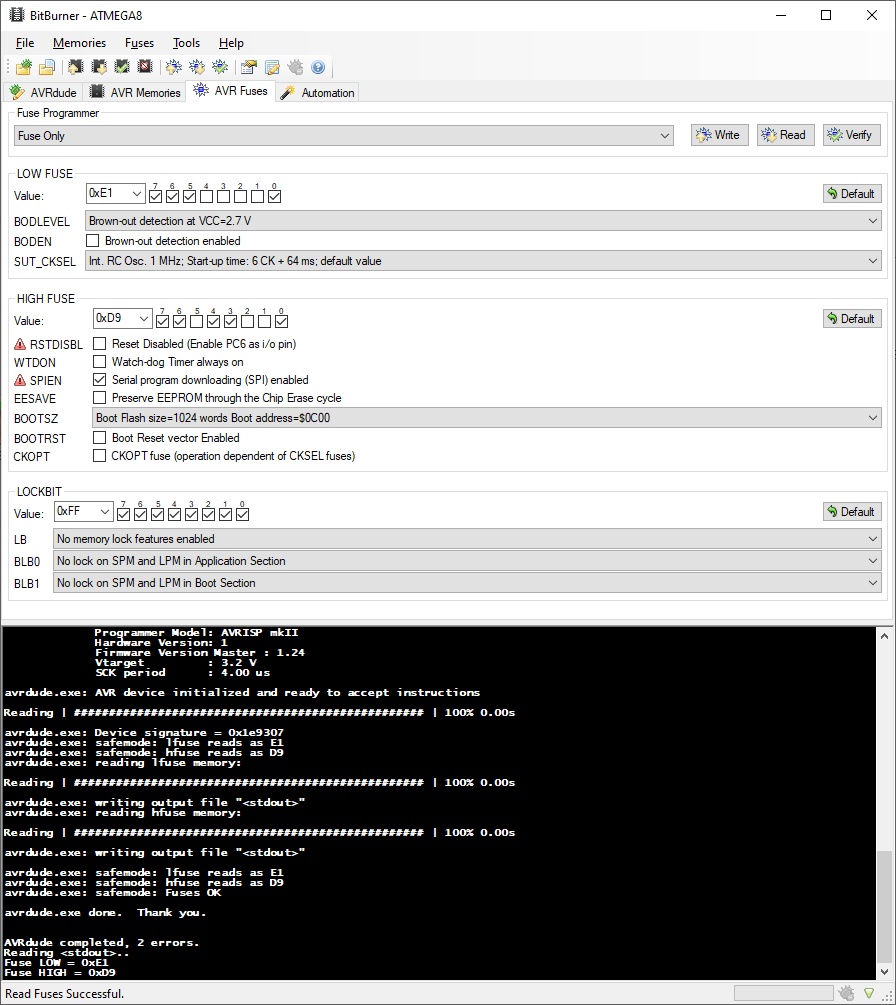Reset LOW FUSE with Default button
The width and height of the screenshot is (896, 1005).
(852, 194)
